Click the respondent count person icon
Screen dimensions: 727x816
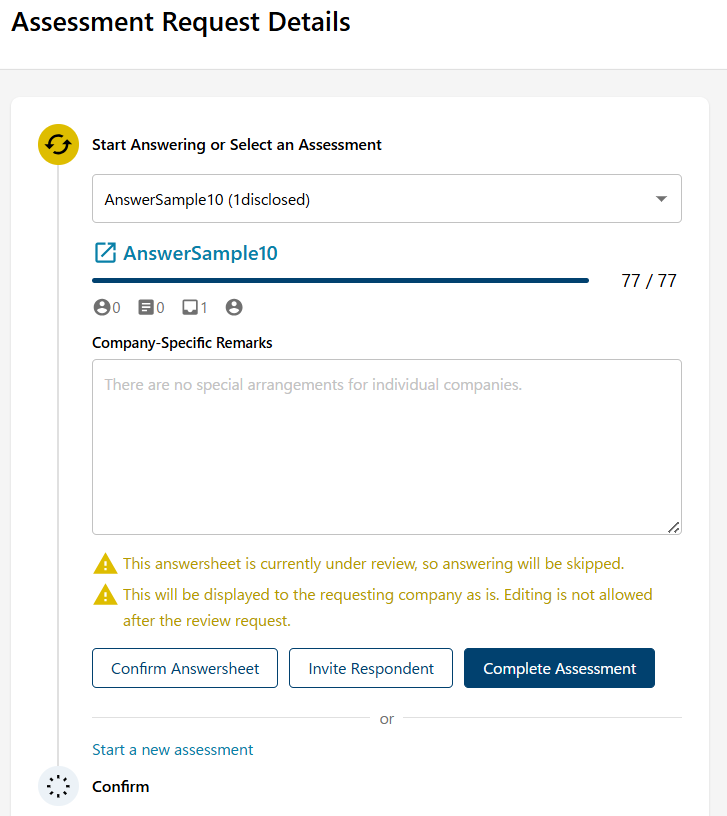point(101,307)
